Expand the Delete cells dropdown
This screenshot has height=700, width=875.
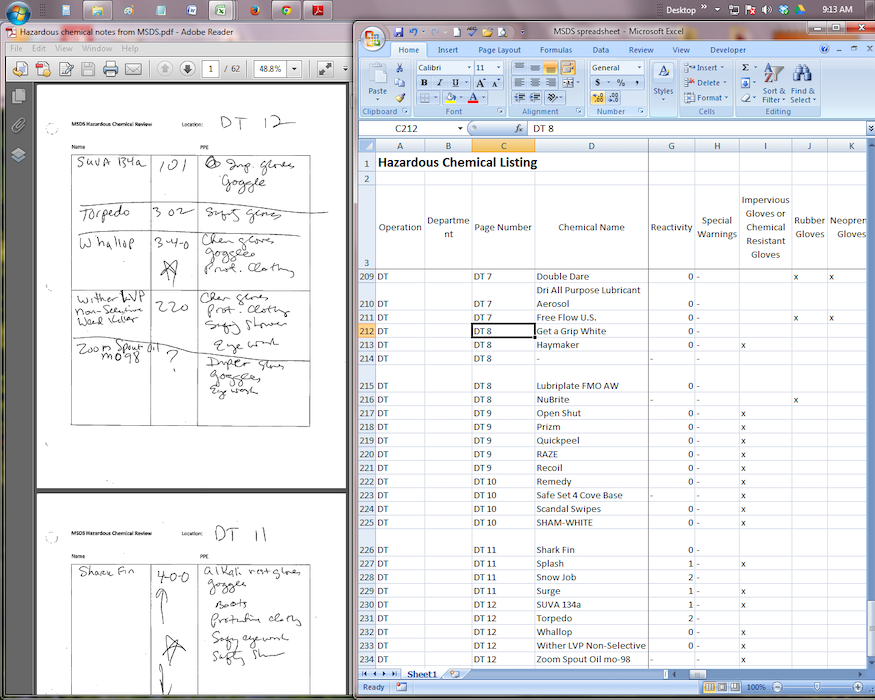(x=725, y=83)
